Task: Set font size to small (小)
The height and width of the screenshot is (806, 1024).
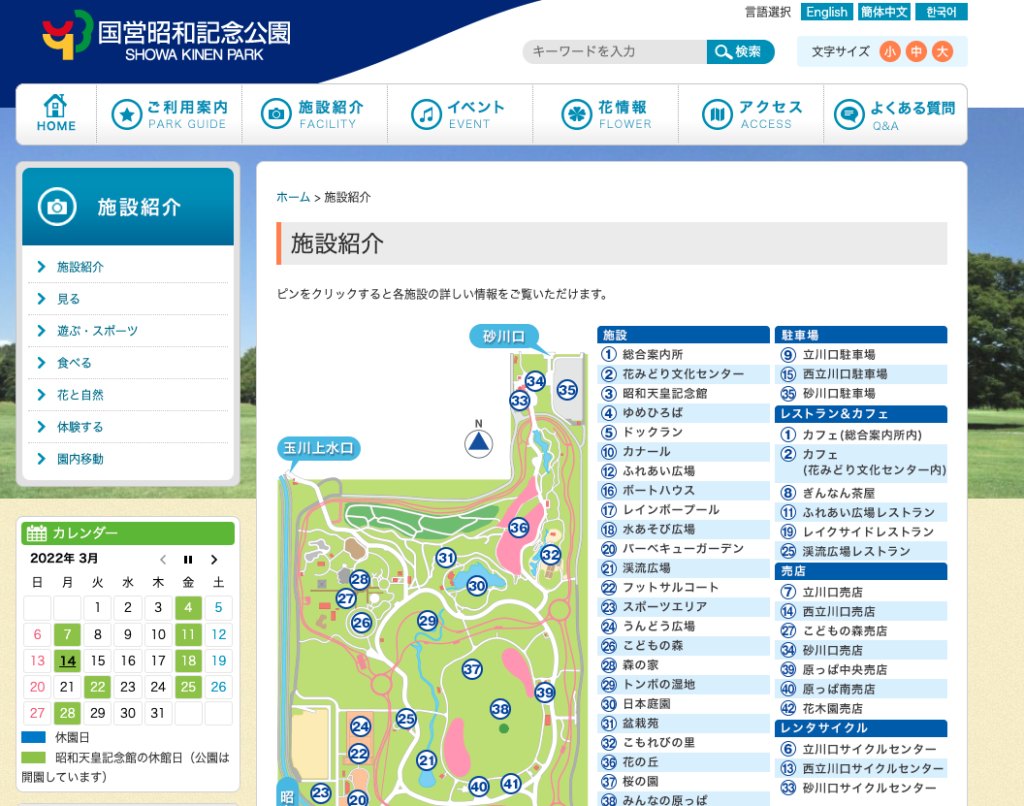Action: point(890,52)
